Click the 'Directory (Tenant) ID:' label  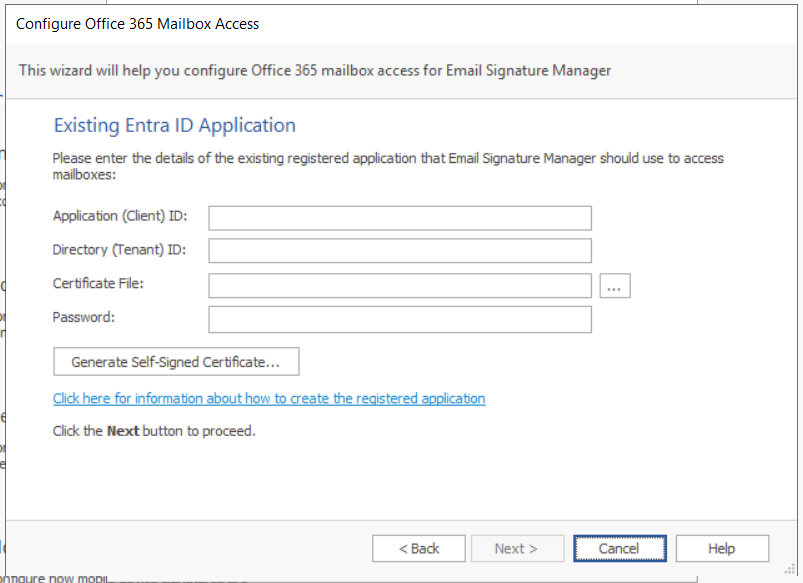pos(119,249)
